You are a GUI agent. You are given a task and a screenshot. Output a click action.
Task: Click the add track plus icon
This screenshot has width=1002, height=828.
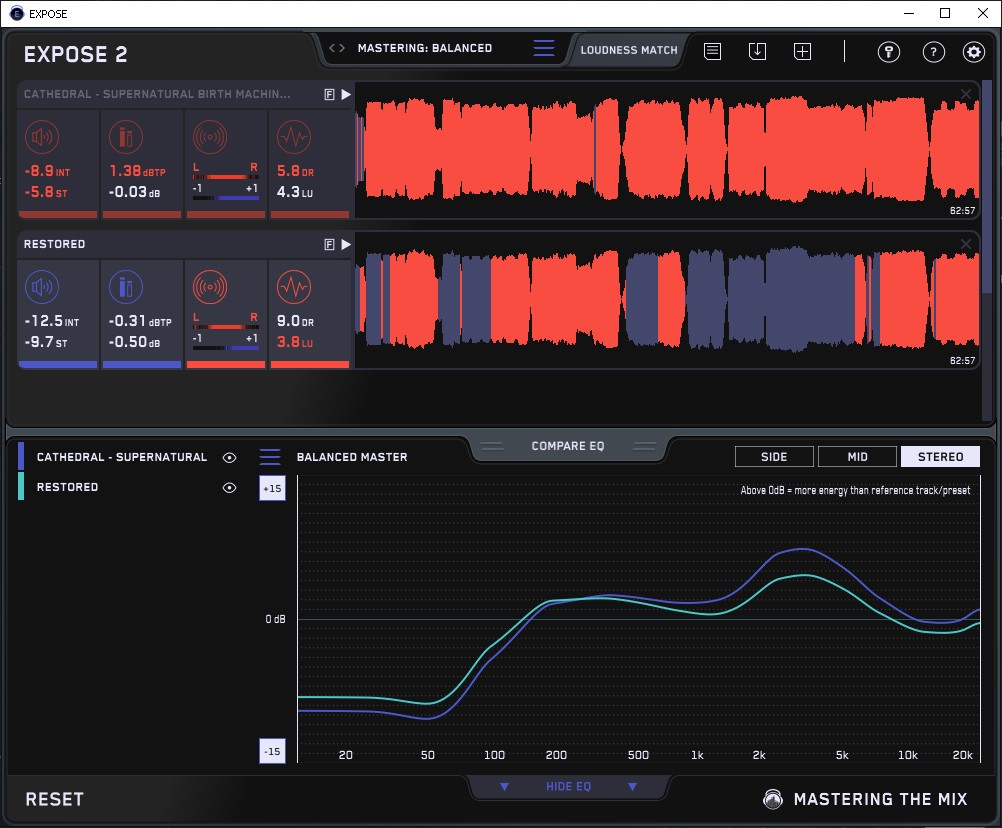tap(802, 52)
